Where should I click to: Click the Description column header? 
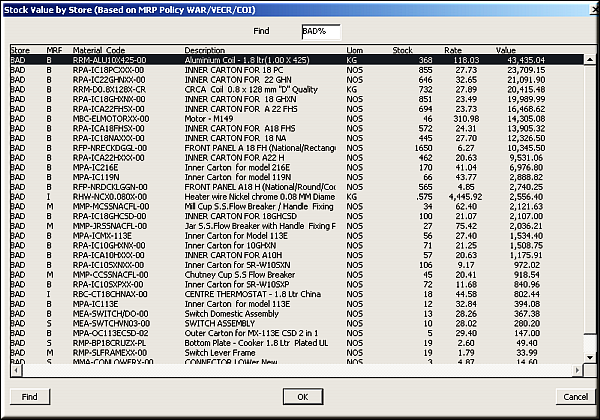(205, 50)
